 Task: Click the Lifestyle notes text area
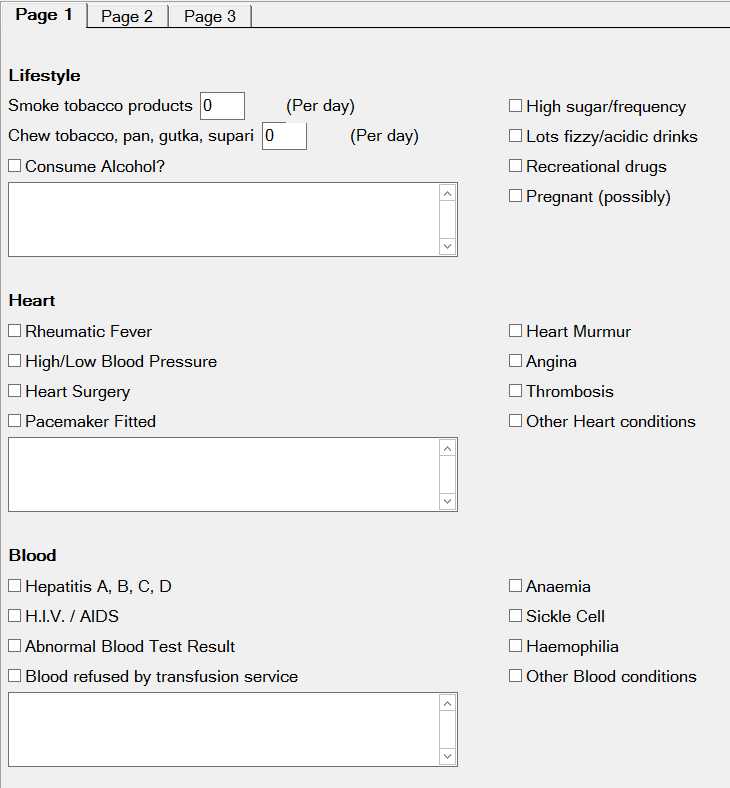pyautogui.click(x=223, y=219)
